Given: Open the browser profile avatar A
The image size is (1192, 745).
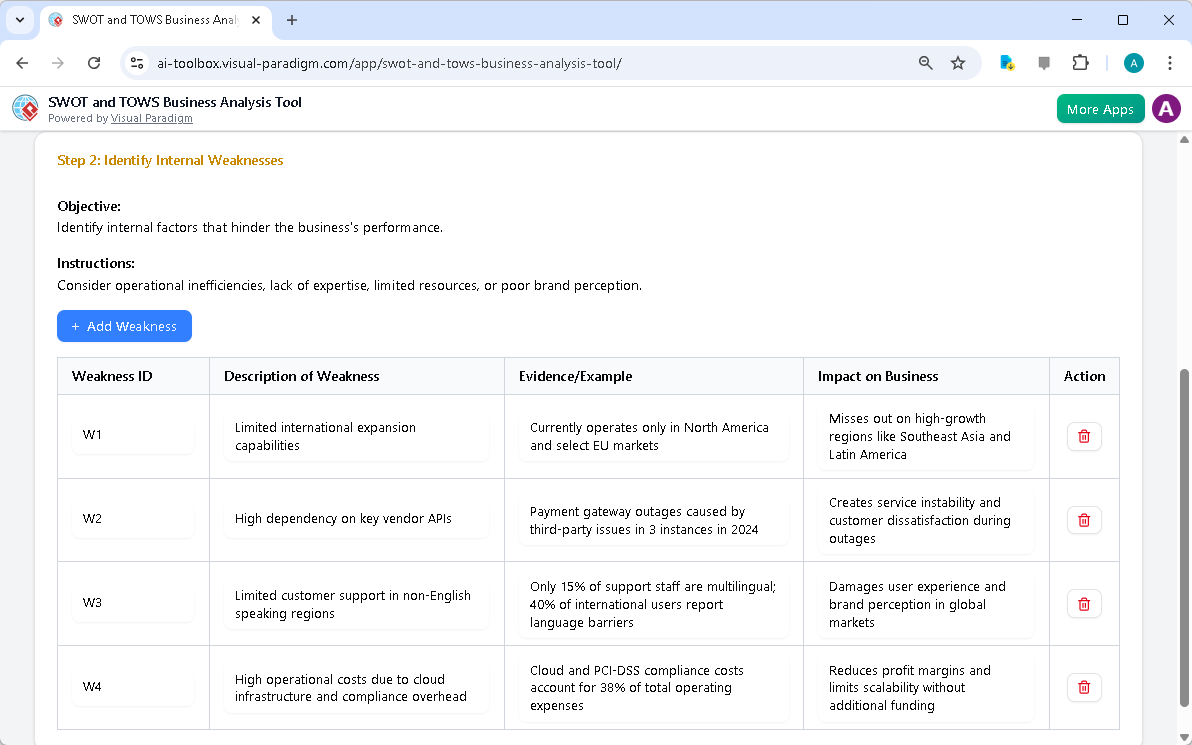Looking at the screenshot, I should click(x=1133, y=62).
